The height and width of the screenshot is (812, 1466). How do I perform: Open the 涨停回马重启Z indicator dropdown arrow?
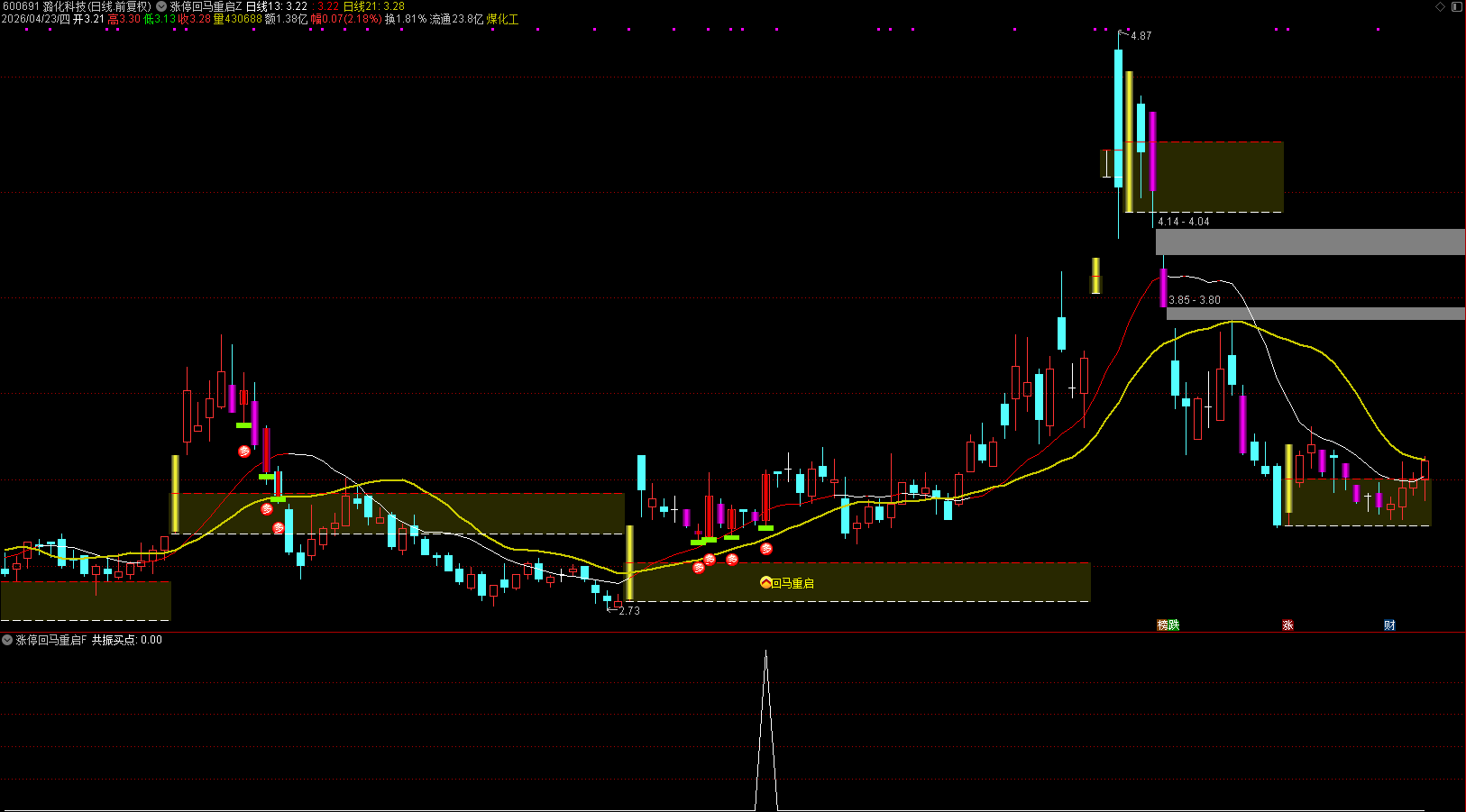tap(162, 6)
